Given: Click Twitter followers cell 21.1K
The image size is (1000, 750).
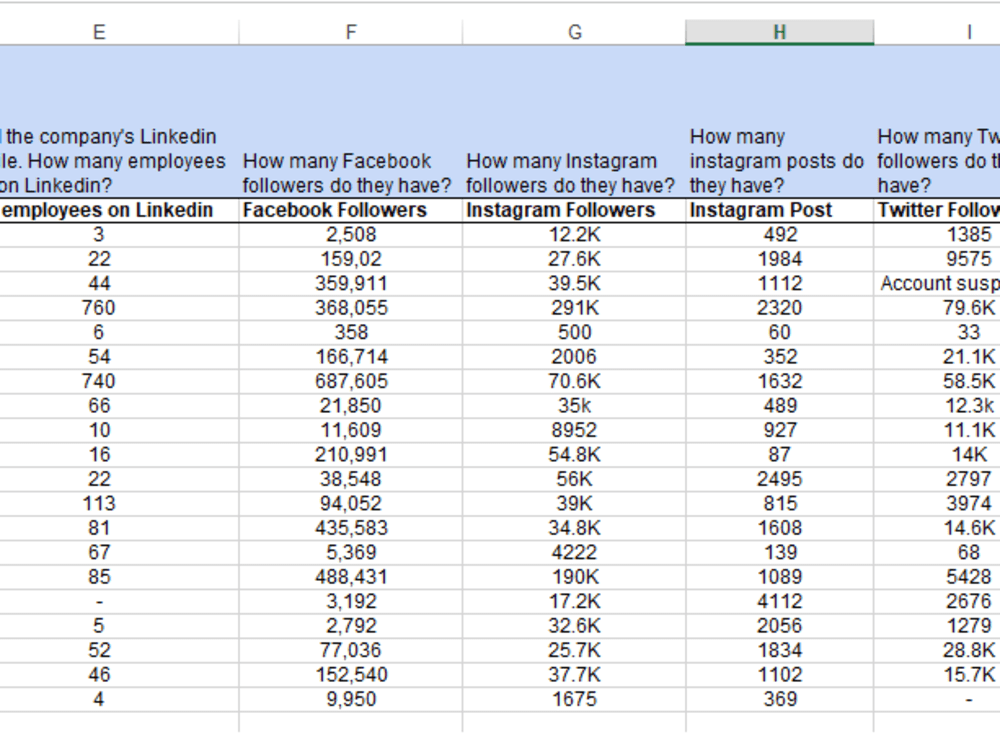Looking at the screenshot, I should [x=937, y=357].
